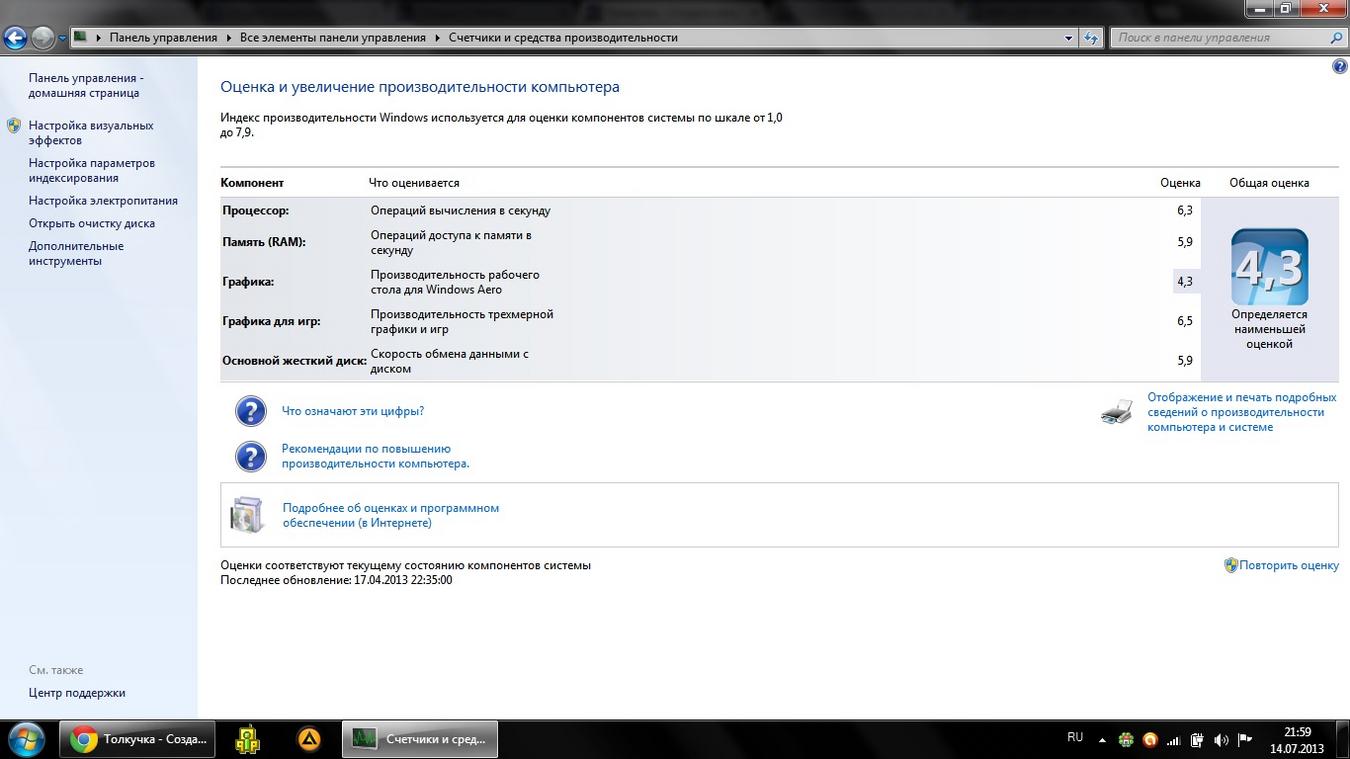
Task: Open 'Настройка параметров индексирования'
Action: [x=92, y=170]
